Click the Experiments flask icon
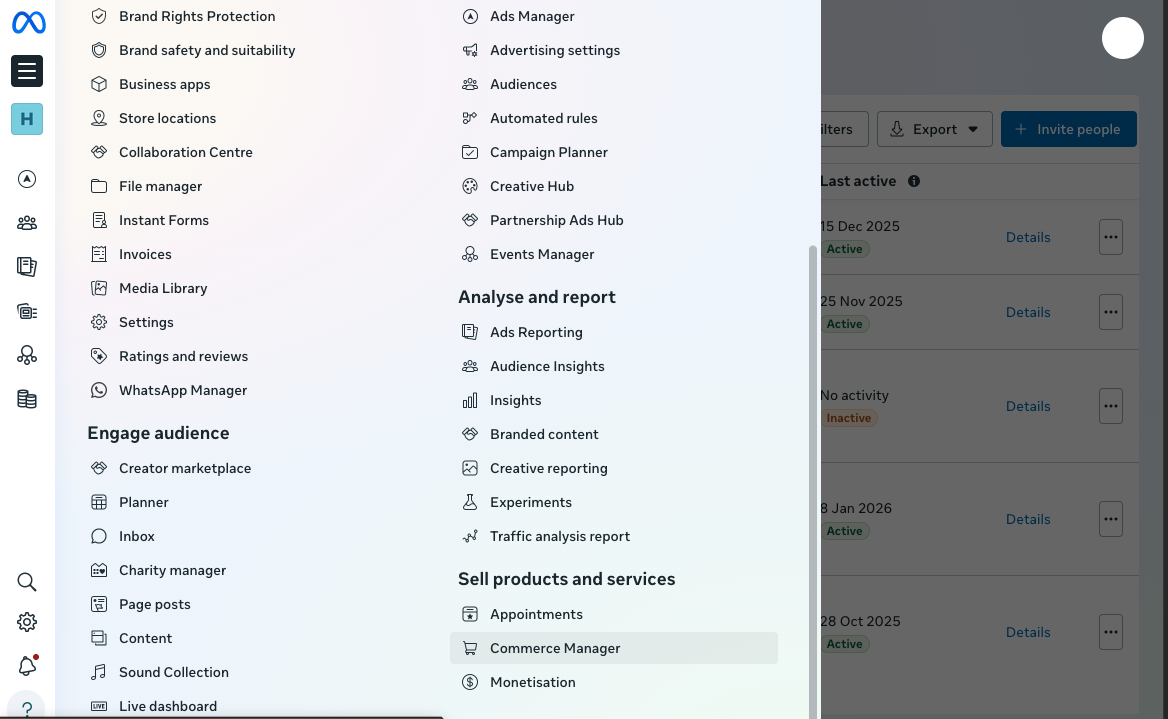The width and height of the screenshot is (1168, 719). coord(470,502)
